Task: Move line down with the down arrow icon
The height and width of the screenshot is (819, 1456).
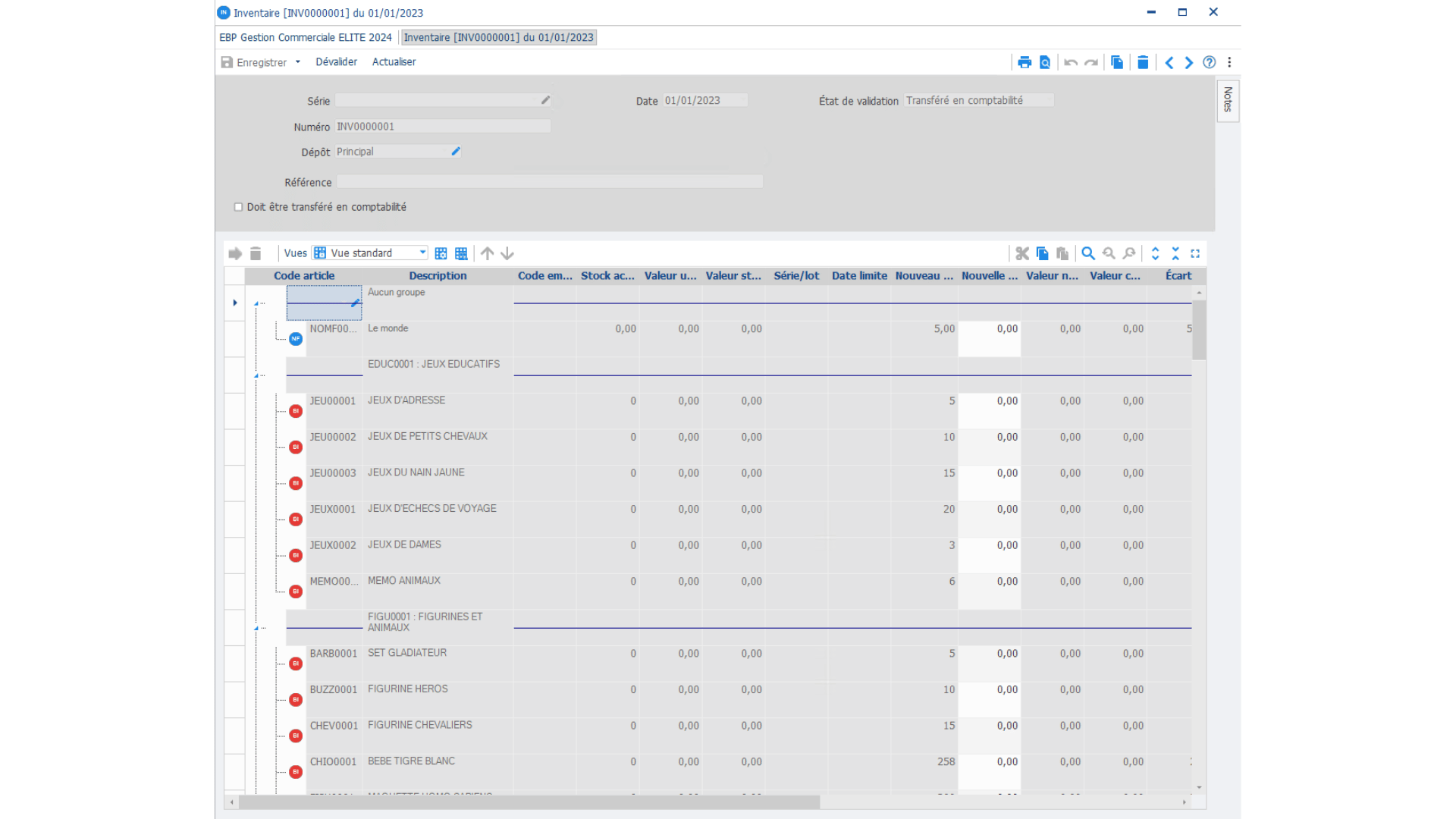Action: click(x=507, y=253)
